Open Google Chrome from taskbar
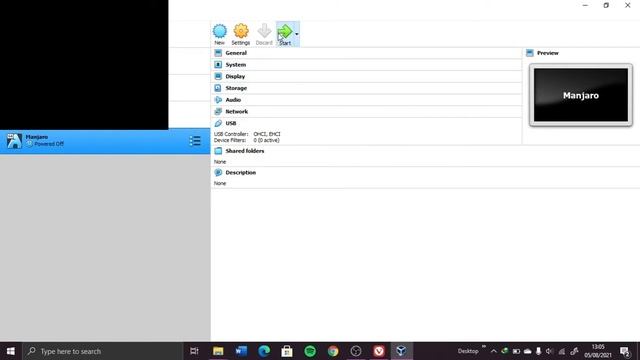 [333, 351]
